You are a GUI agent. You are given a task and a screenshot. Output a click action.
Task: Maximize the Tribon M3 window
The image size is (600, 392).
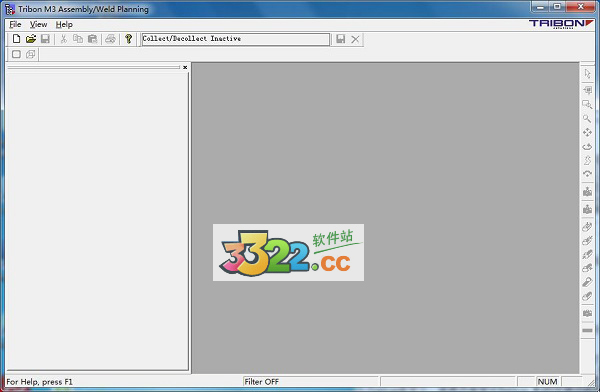[x=558, y=7]
